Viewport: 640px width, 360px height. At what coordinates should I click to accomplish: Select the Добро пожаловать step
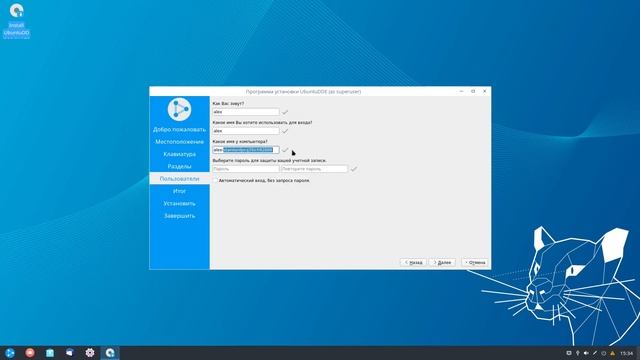coord(179,129)
